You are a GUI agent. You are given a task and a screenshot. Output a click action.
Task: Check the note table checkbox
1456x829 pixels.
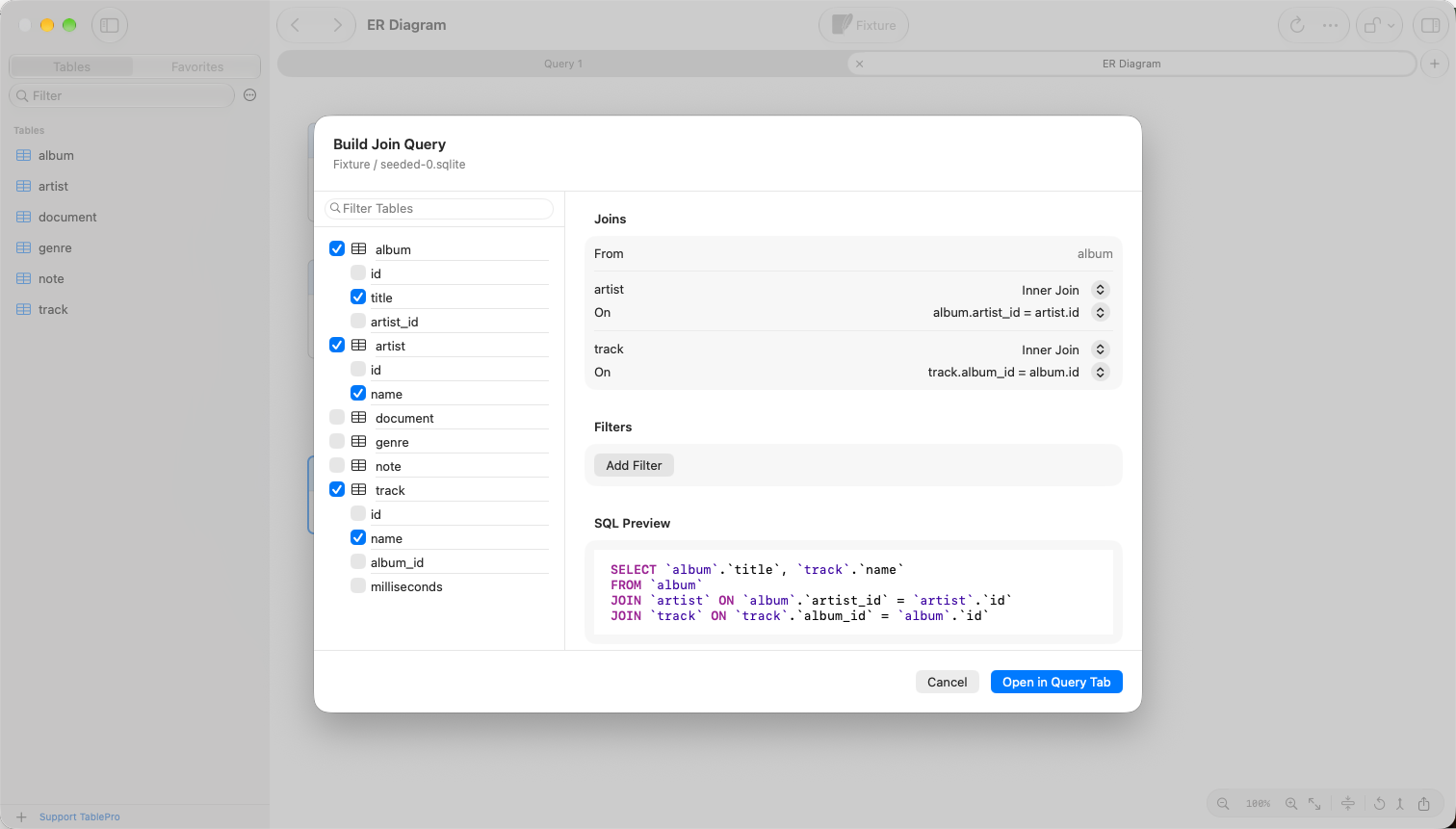coord(337,465)
